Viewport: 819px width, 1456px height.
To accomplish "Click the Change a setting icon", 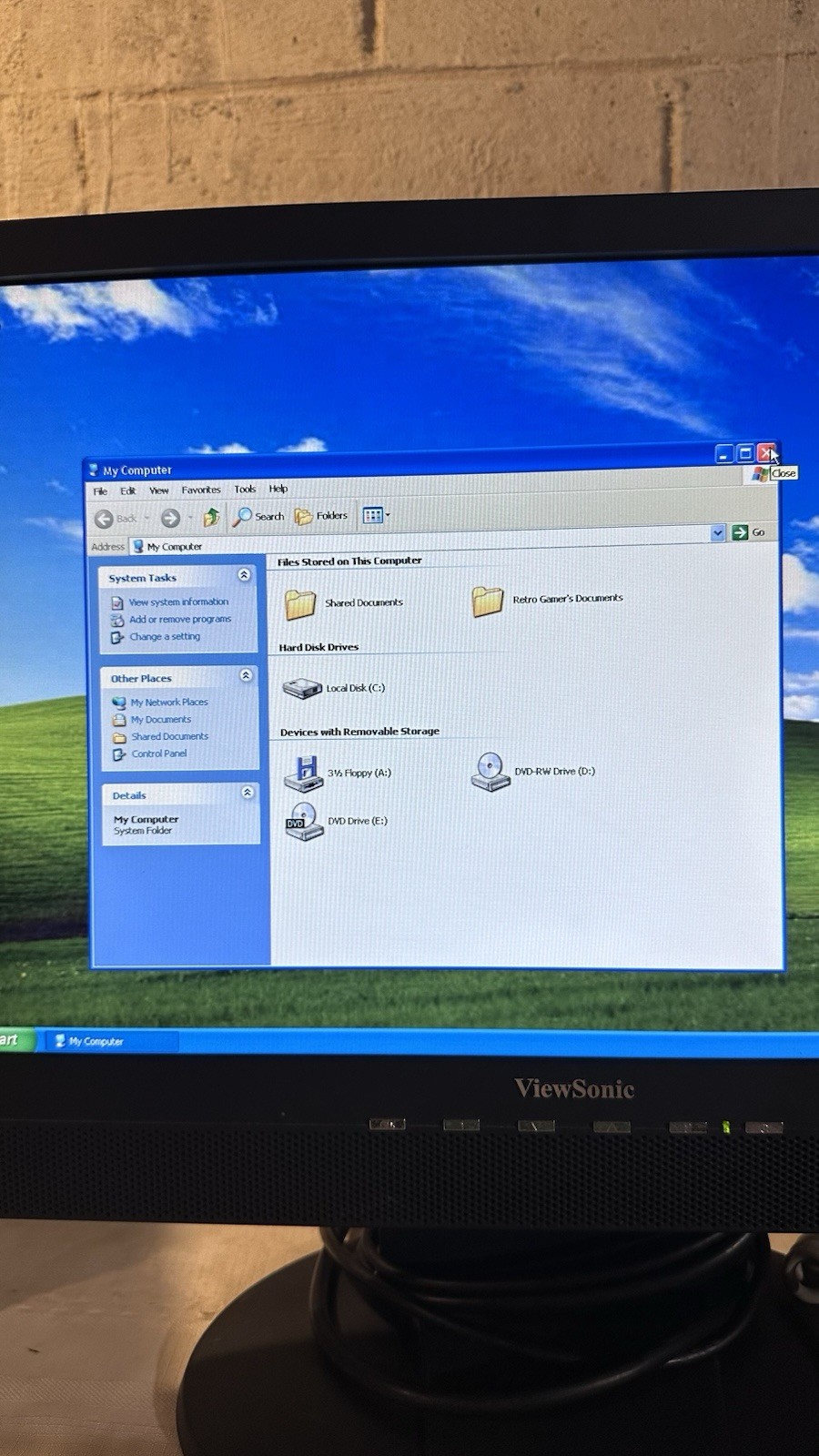I will (117, 637).
